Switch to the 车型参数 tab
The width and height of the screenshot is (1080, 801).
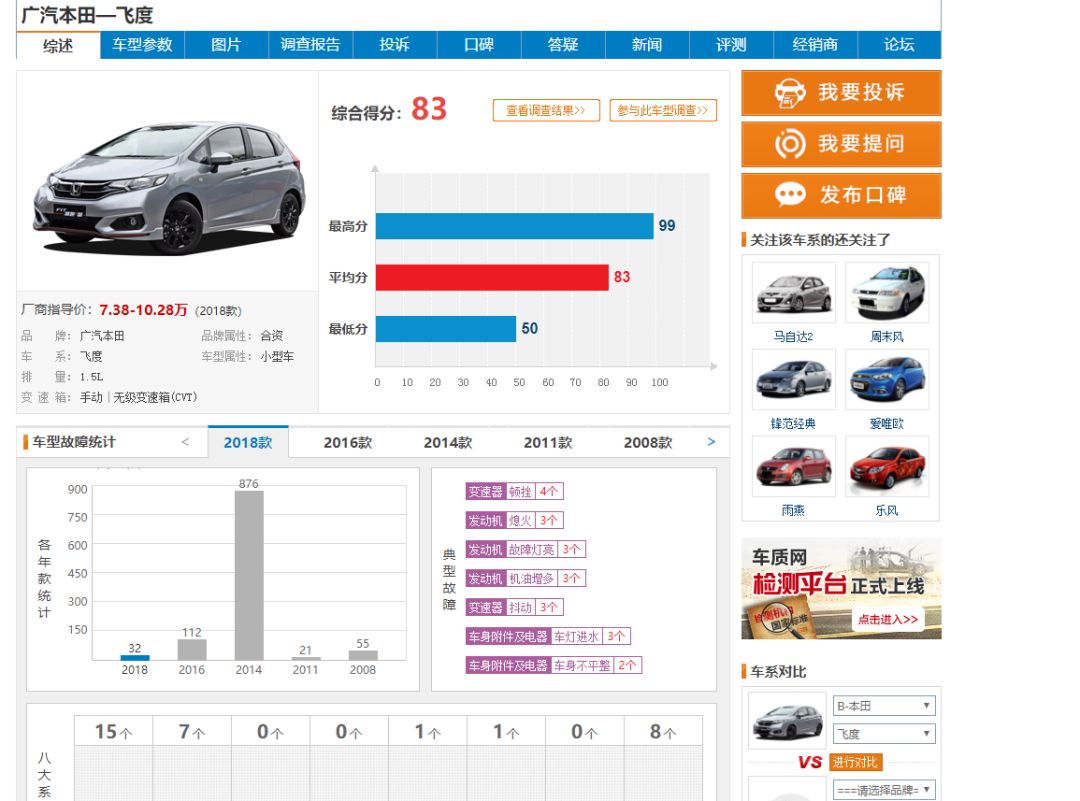143,45
